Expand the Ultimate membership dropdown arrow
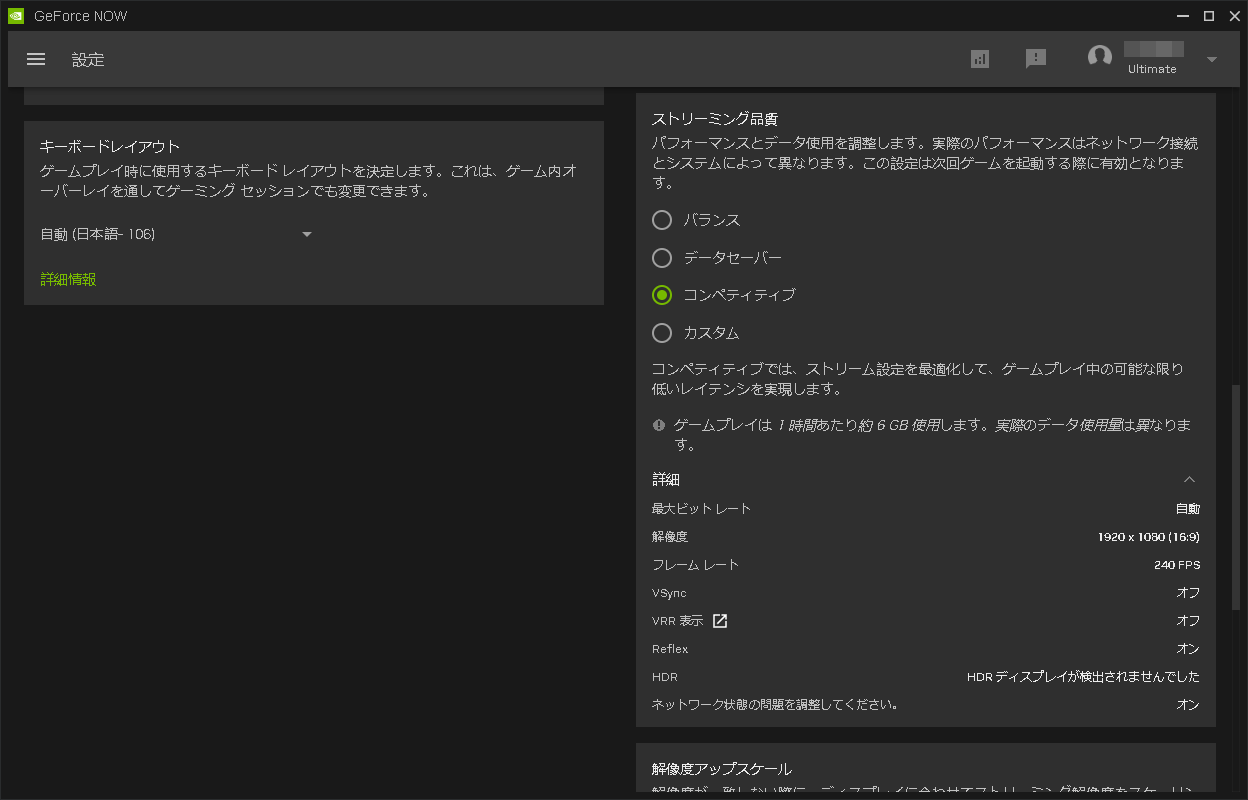 pos(1210,58)
